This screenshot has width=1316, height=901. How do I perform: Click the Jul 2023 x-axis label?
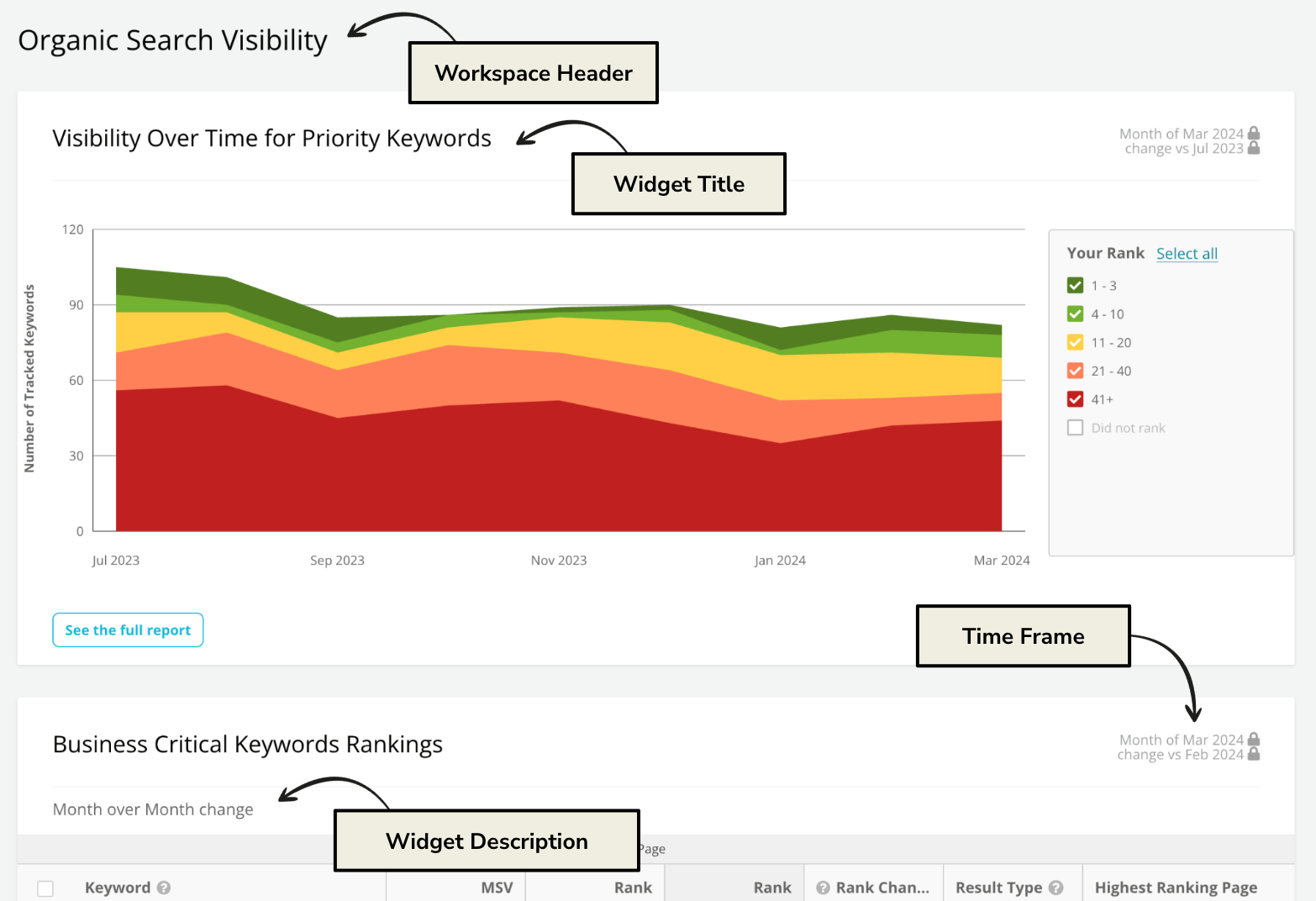pos(116,561)
